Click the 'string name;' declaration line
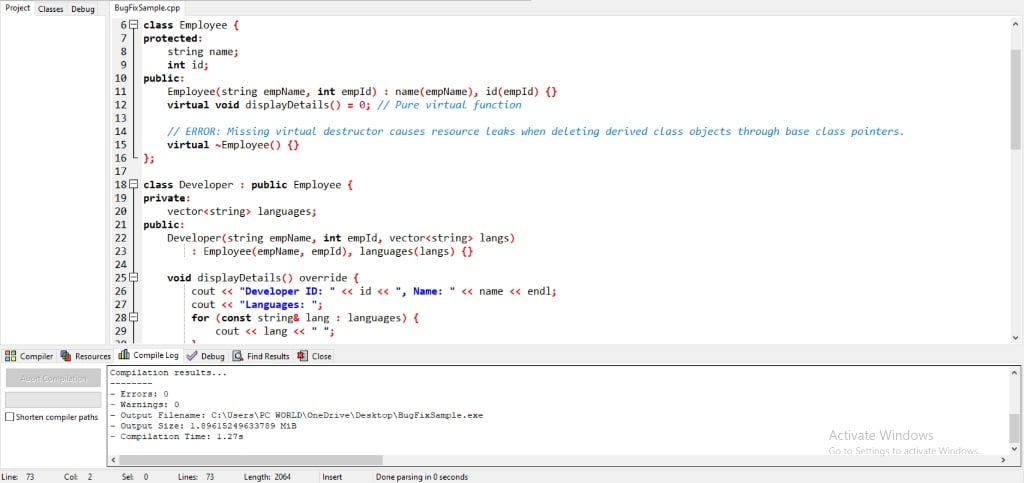1024x483 pixels. (203, 52)
